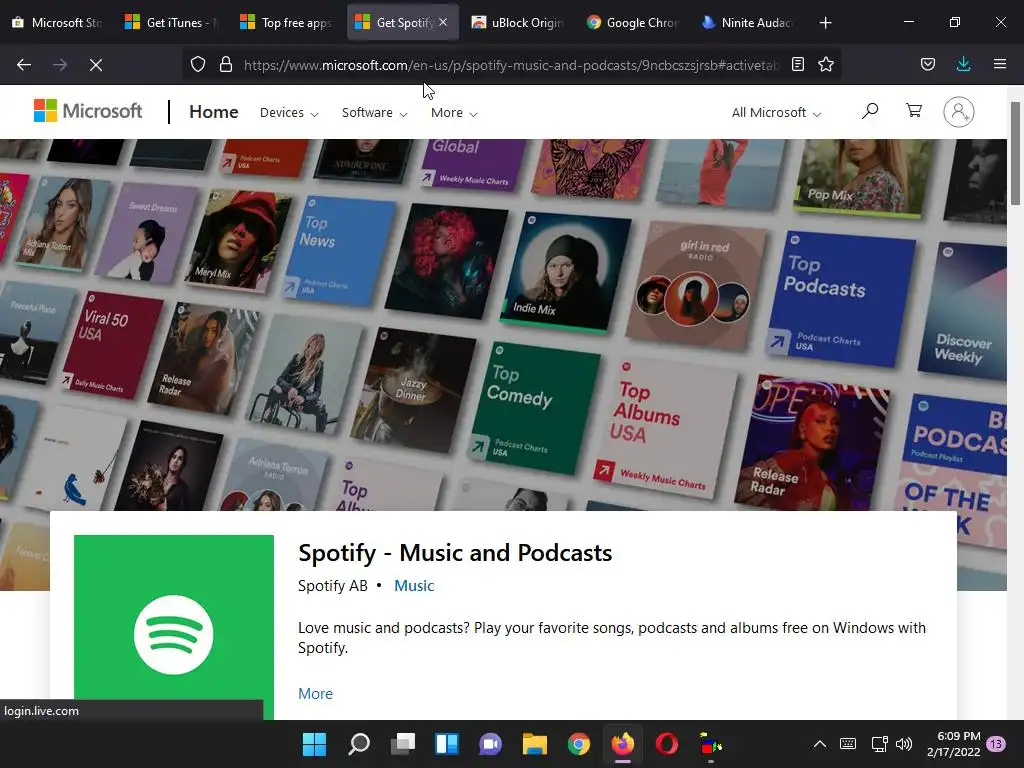Switch to the Top free apps tab
This screenshot has width=1024, height=768.
coord(286,22)
